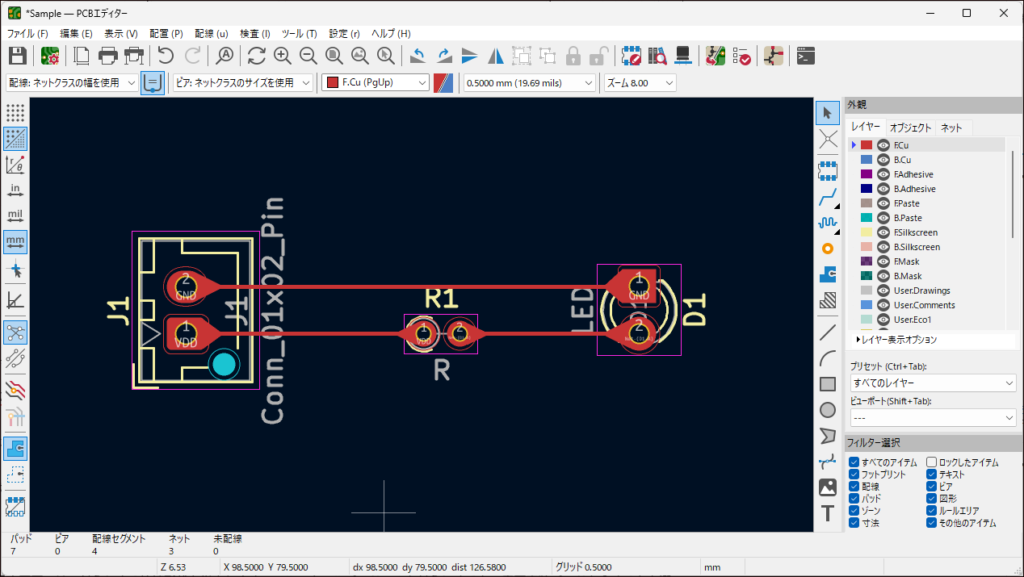Switch to the ネット tab
Image resolution: width=1024 pixels, height=577 pixels.
951,128
